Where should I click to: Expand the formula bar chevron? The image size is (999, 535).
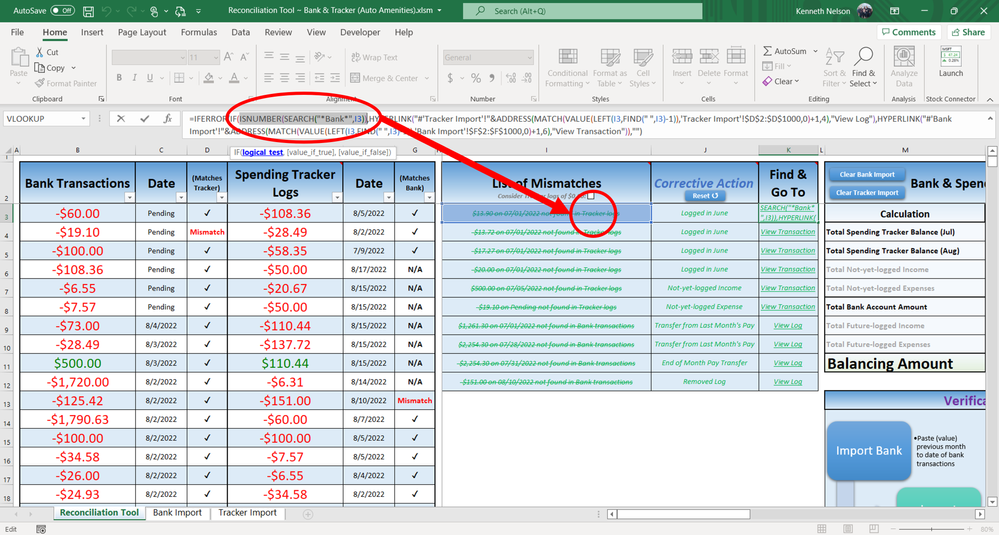click(990, 118)
